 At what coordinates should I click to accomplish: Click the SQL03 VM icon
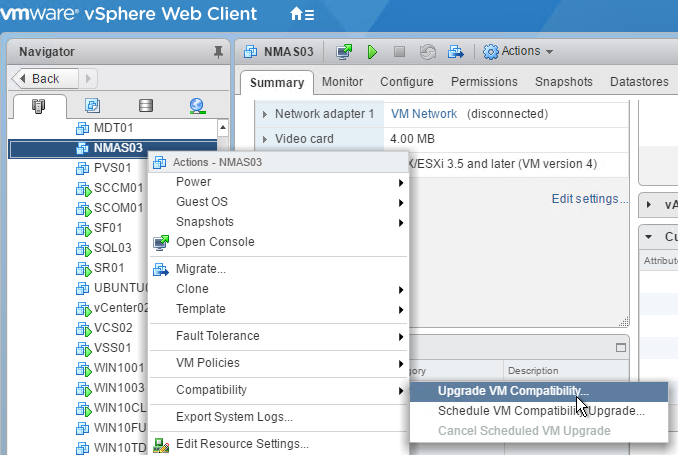click(83, 249)
